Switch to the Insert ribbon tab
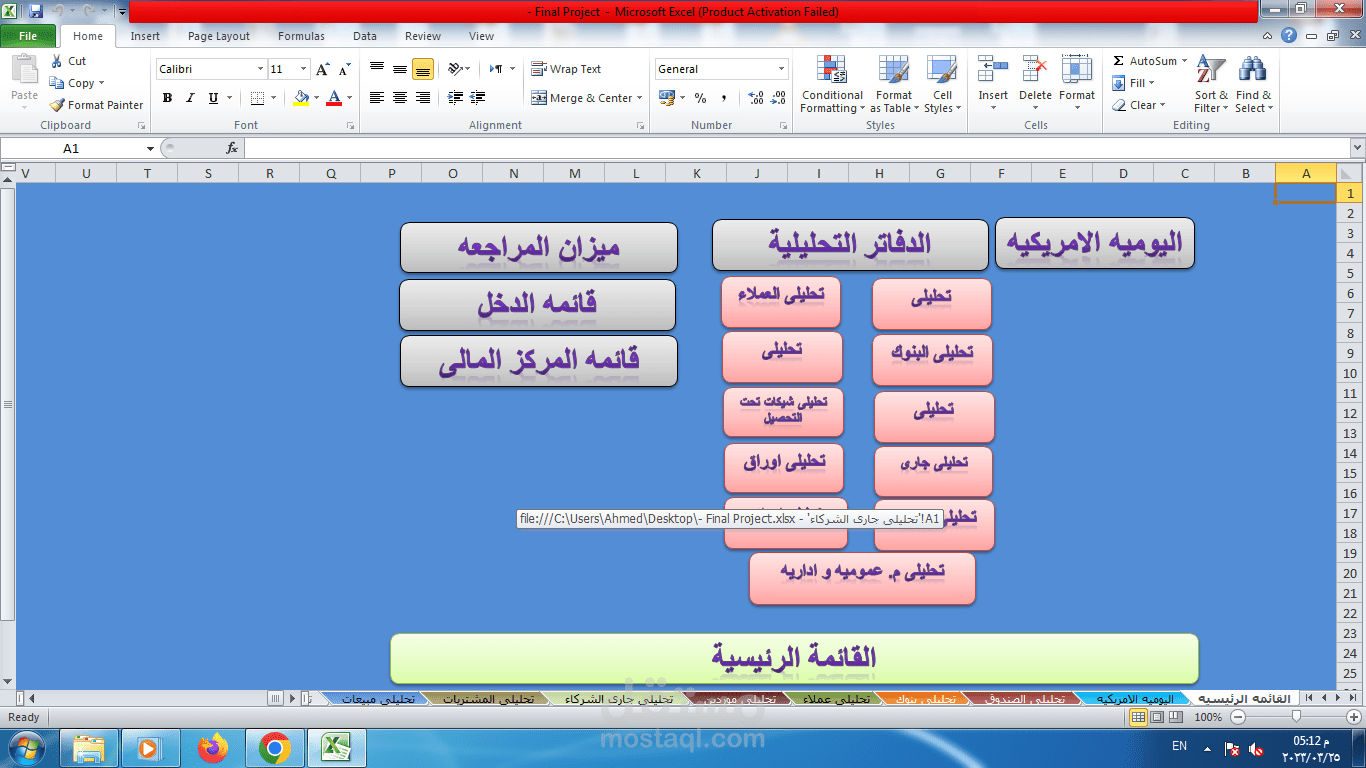This screenshot has width=1366, height=768. pyautogui.click(x=145, y=36)
